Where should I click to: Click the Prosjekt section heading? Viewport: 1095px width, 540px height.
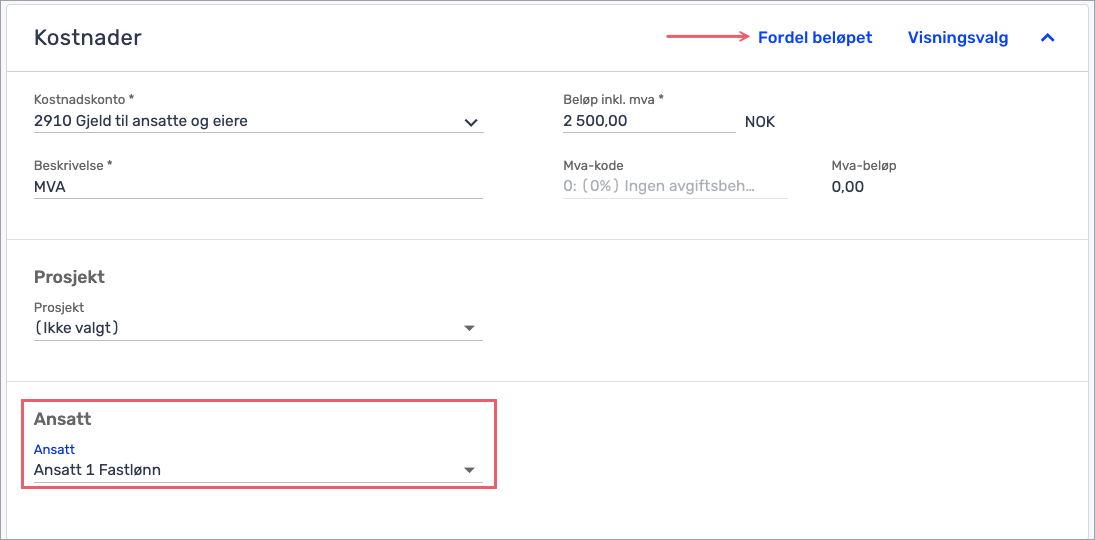click(69, 277)
